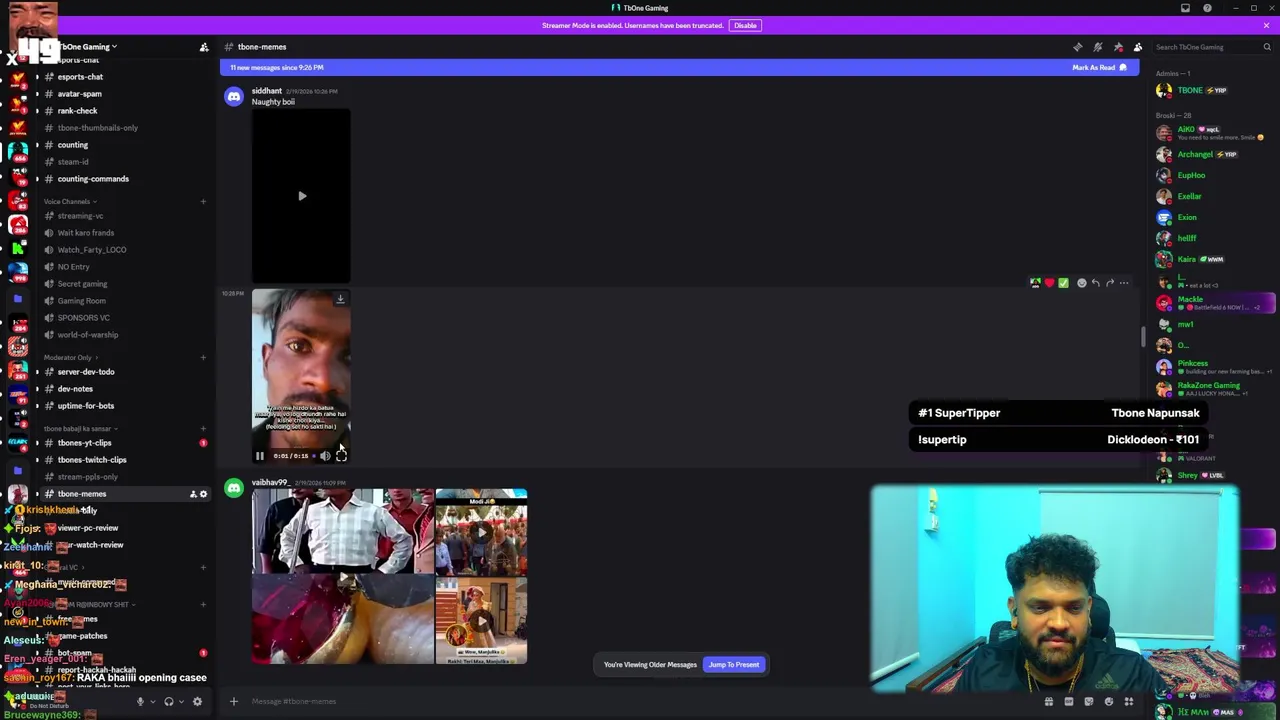Open the Threads icon in channel header
1280x720 pixels.
tap(1077, 47)
